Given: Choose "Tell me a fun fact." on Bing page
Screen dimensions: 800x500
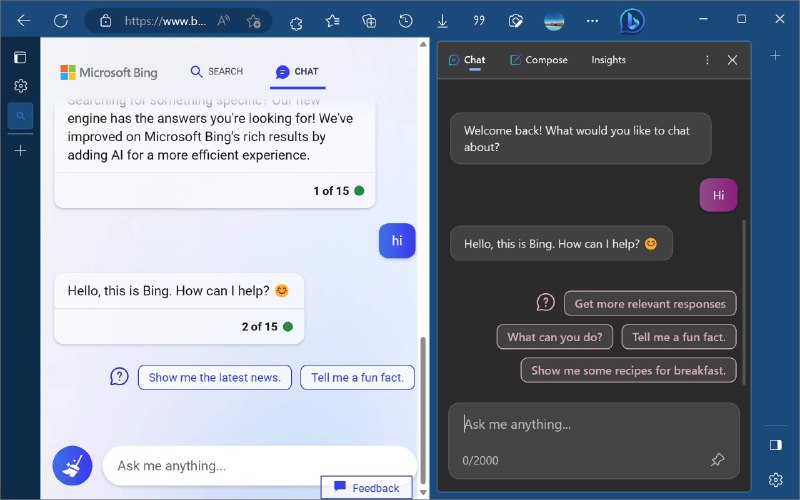Looking at the screenshot, I should [x=357, y=378].
